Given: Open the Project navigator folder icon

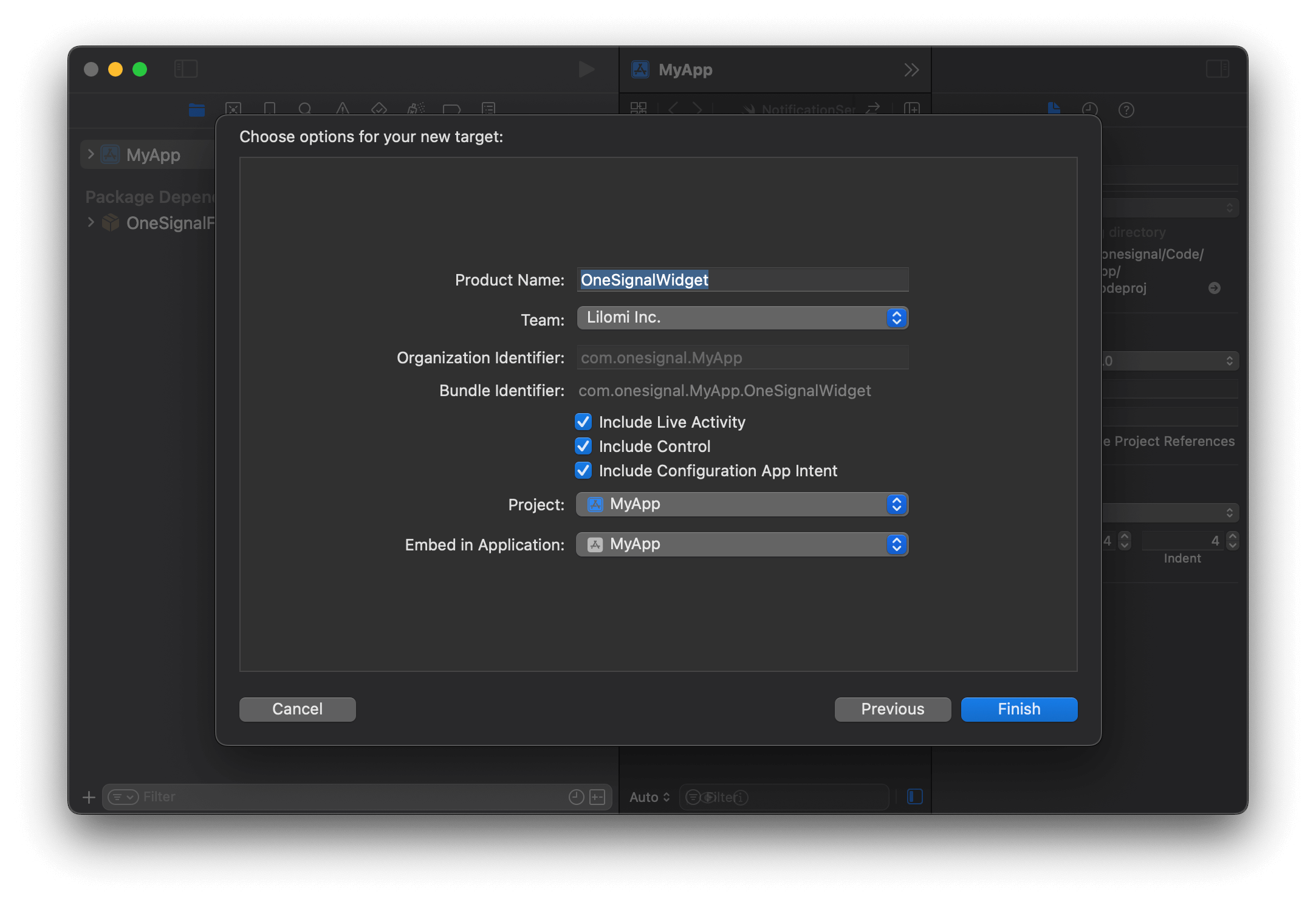Looking at the screenshot, I should (x=197, y=109).
